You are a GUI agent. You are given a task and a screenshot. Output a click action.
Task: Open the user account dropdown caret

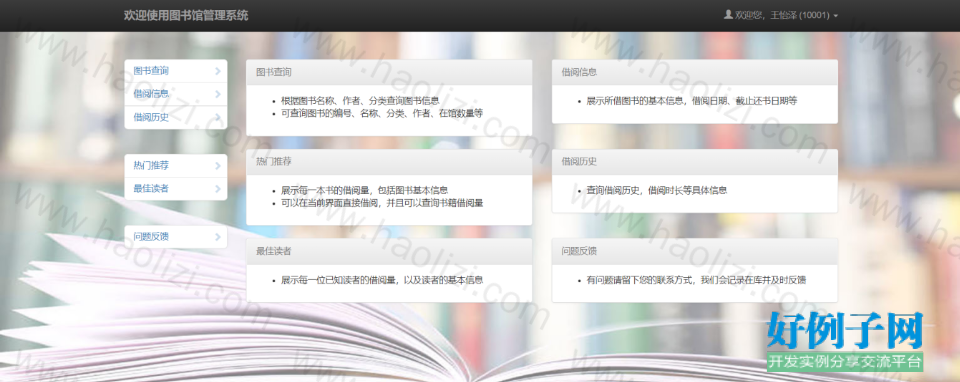tap(836, 16)
